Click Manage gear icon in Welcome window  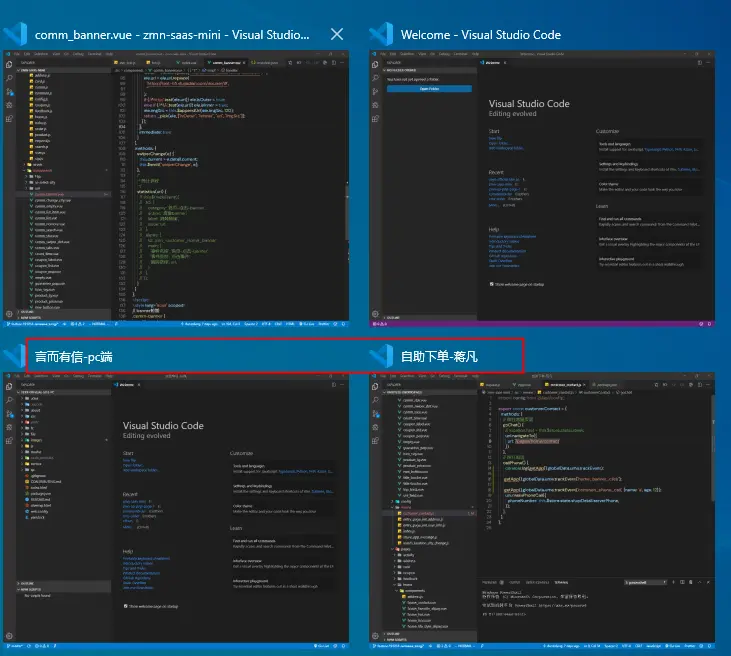click(x=375, y=314)
